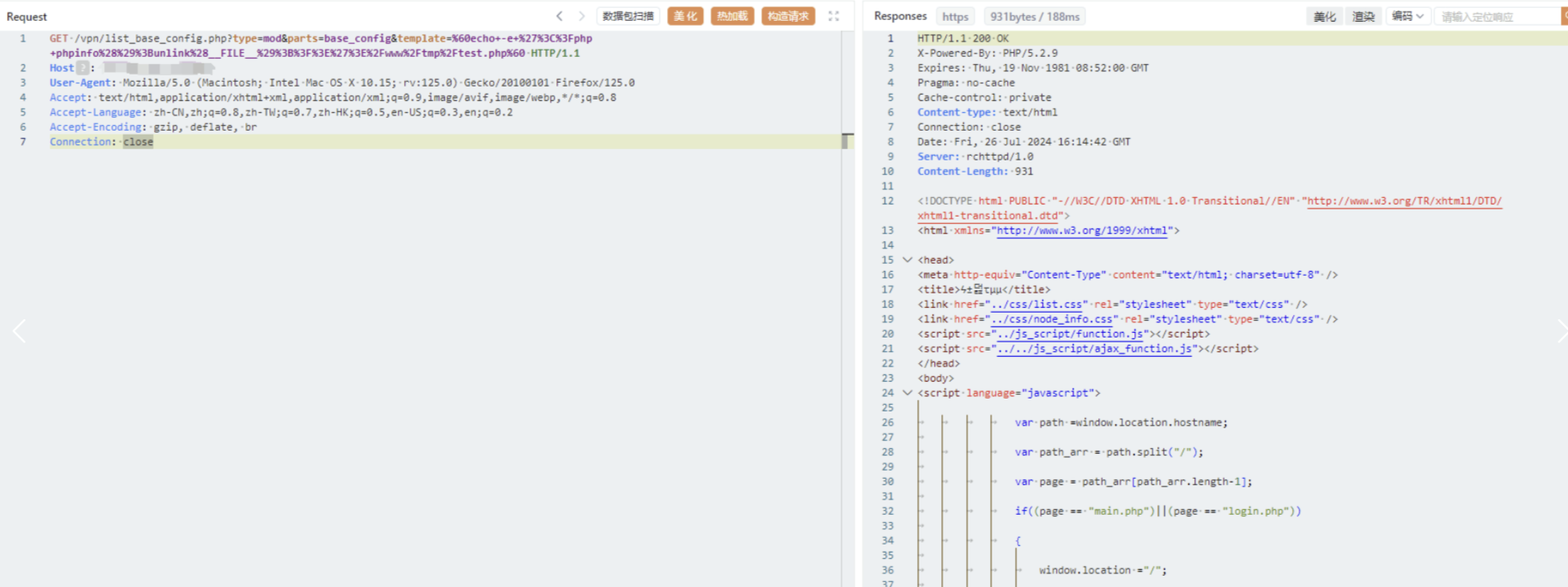This screenshot has width=1568, height=587.
Task: Click the GET /vpn/list_base_config.php request line
Action: (321, 46)
